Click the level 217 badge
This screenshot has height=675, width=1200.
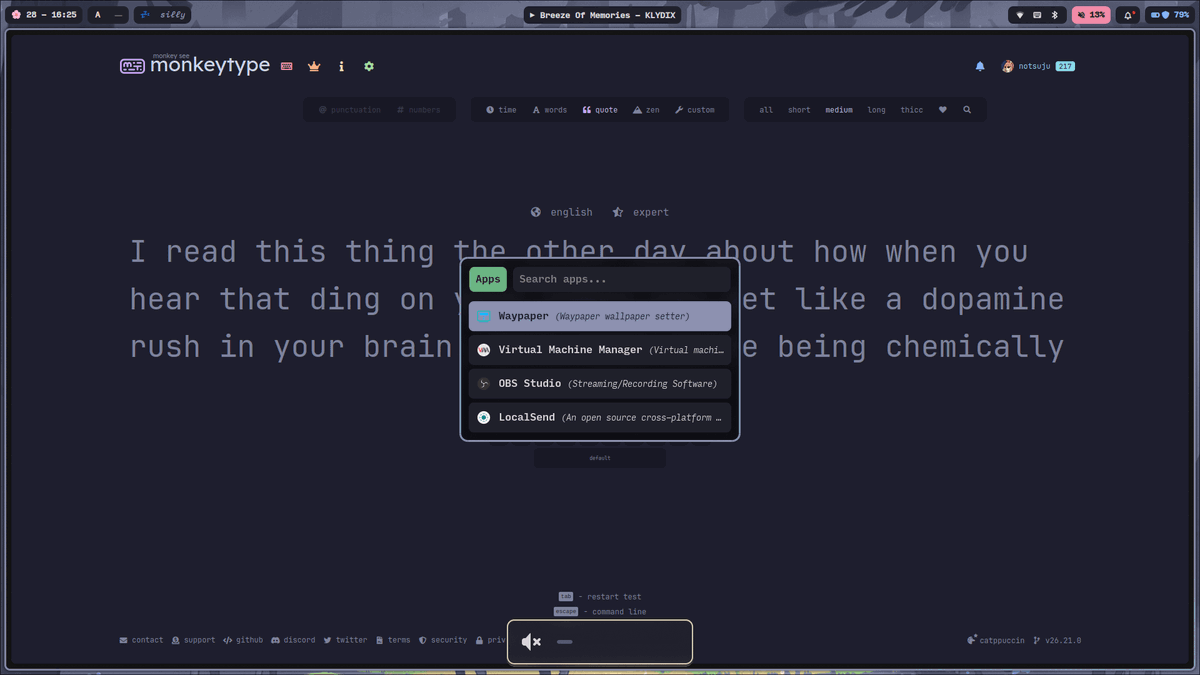[x=1065, y=66]
